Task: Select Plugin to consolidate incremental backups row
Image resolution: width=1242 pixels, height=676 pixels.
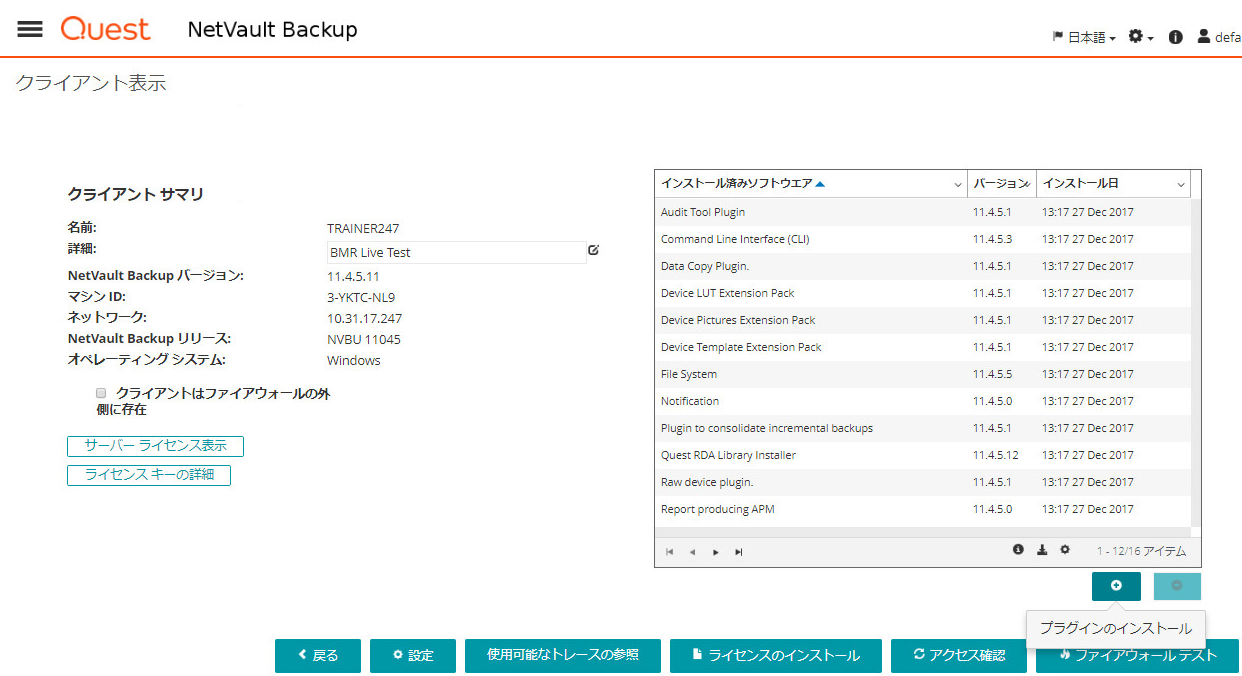Action: (922, 428)
